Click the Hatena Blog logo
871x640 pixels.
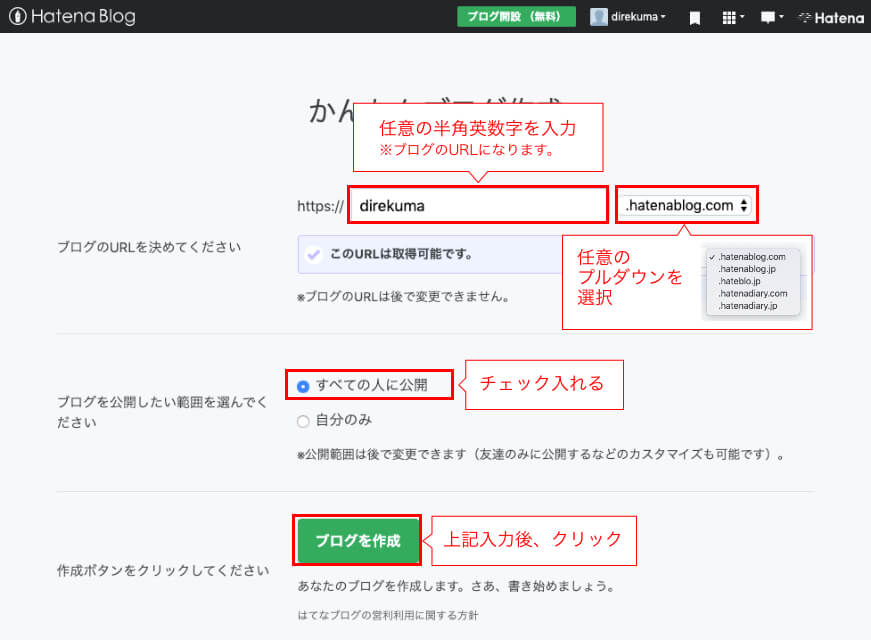point(72,16)
